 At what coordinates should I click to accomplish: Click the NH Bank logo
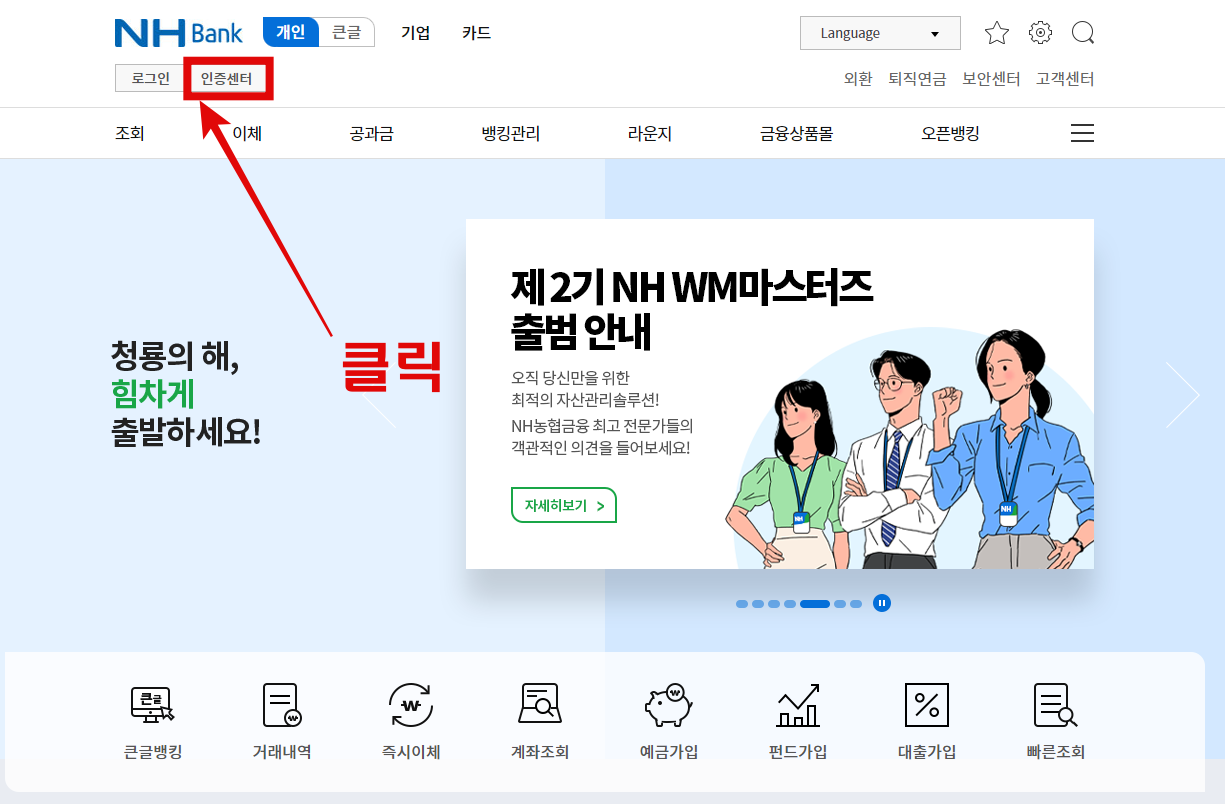178,32
